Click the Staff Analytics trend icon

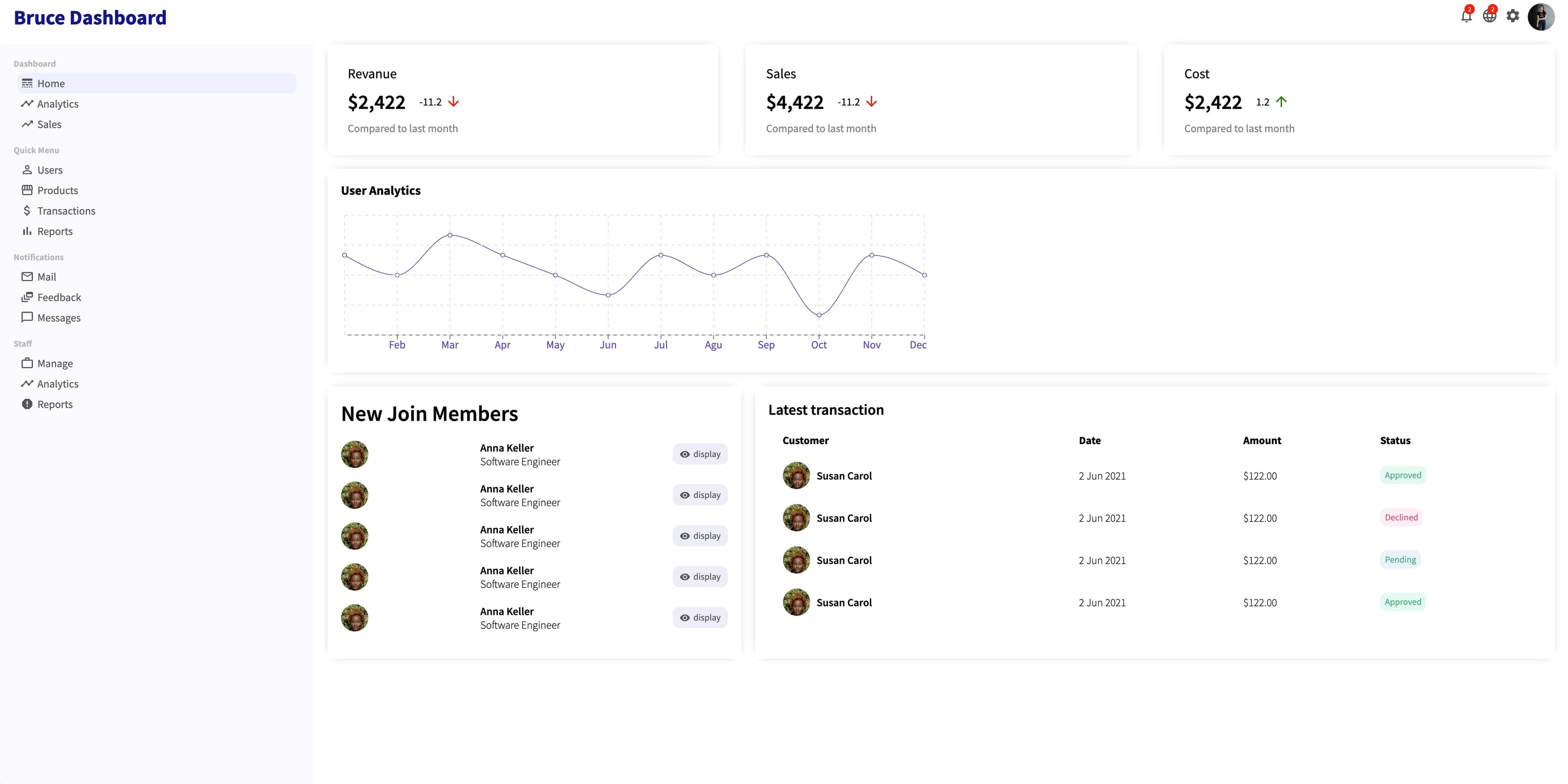[x=27, y=384]
